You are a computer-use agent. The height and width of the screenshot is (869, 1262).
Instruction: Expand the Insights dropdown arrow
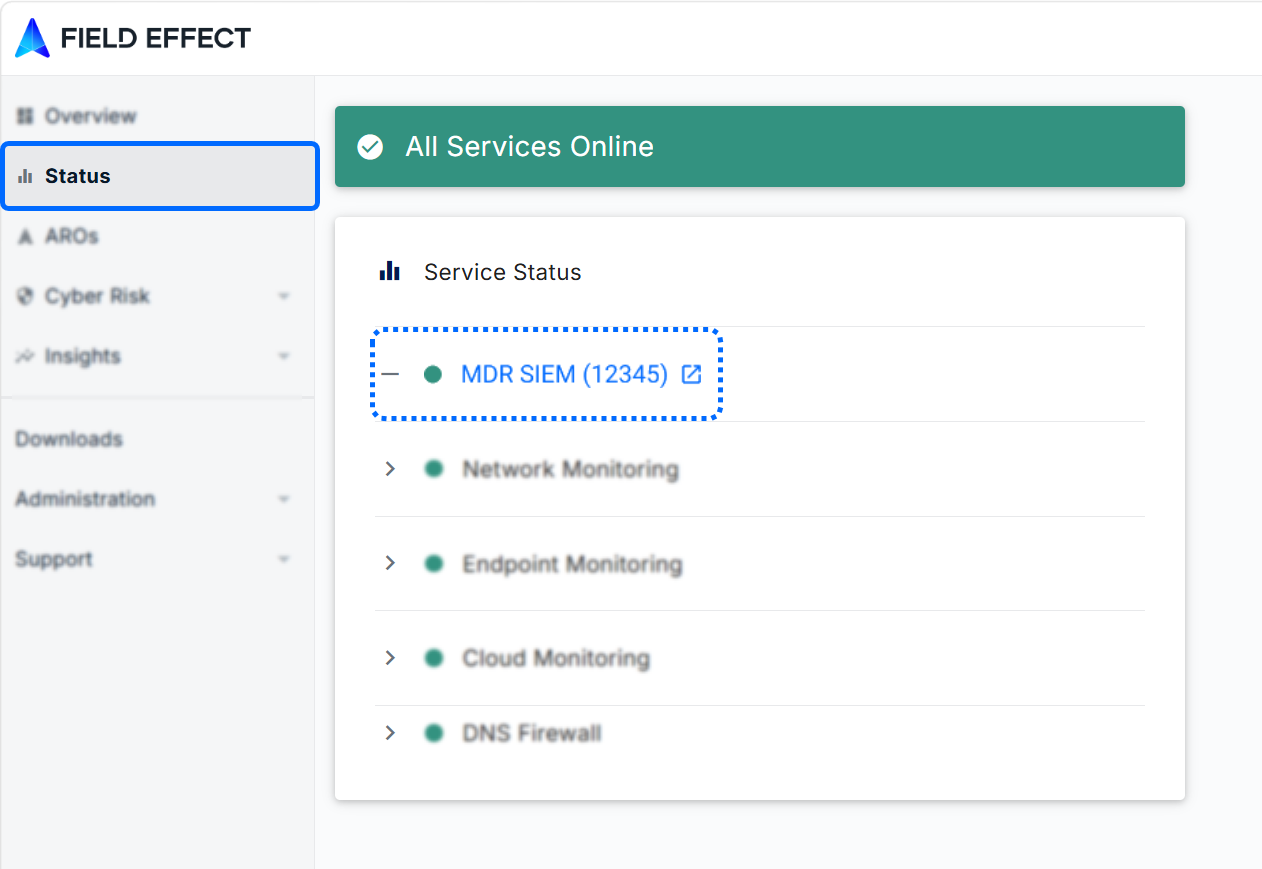(x=284, y=357)
